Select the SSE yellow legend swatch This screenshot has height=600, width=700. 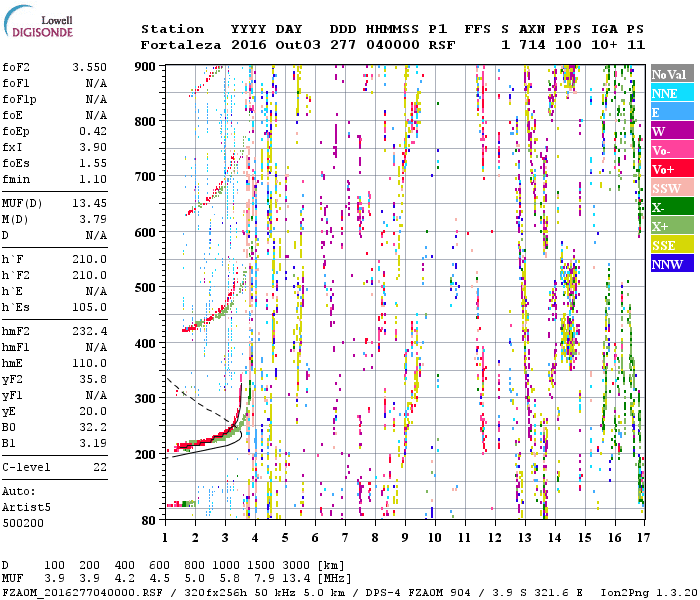[672, 245]
